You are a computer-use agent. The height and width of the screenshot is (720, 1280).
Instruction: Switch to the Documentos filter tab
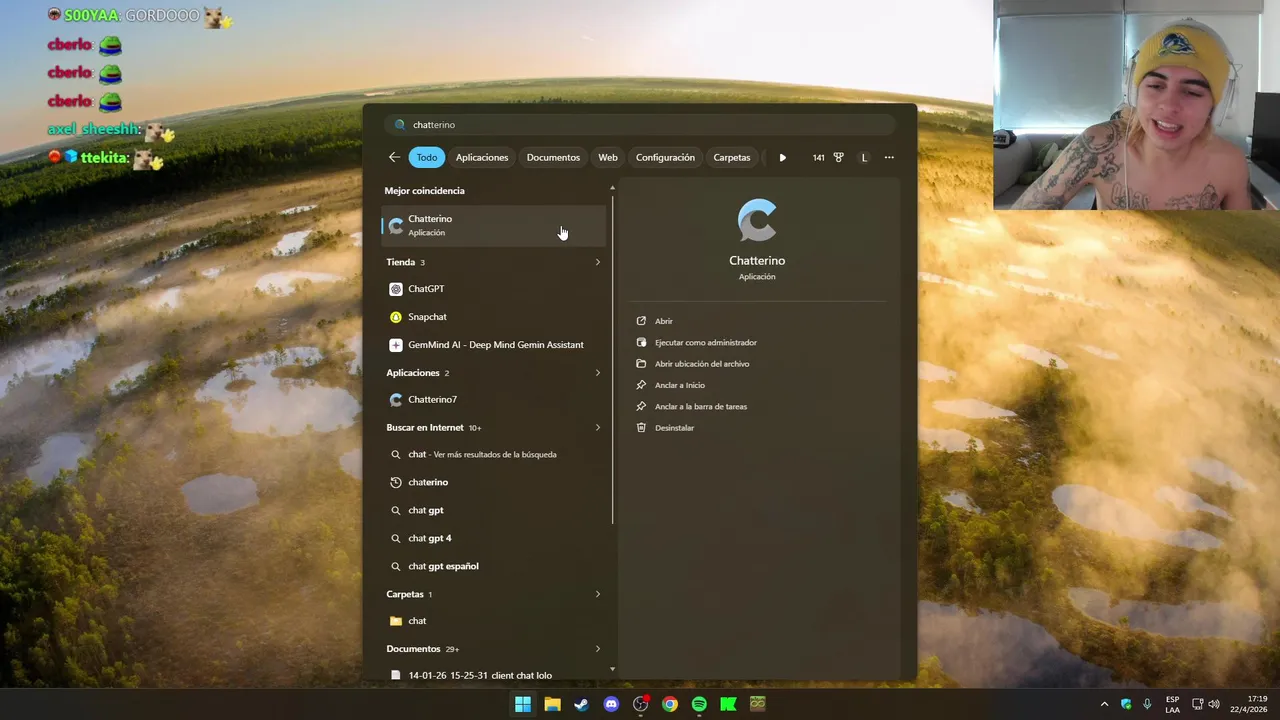pos(553,157)
